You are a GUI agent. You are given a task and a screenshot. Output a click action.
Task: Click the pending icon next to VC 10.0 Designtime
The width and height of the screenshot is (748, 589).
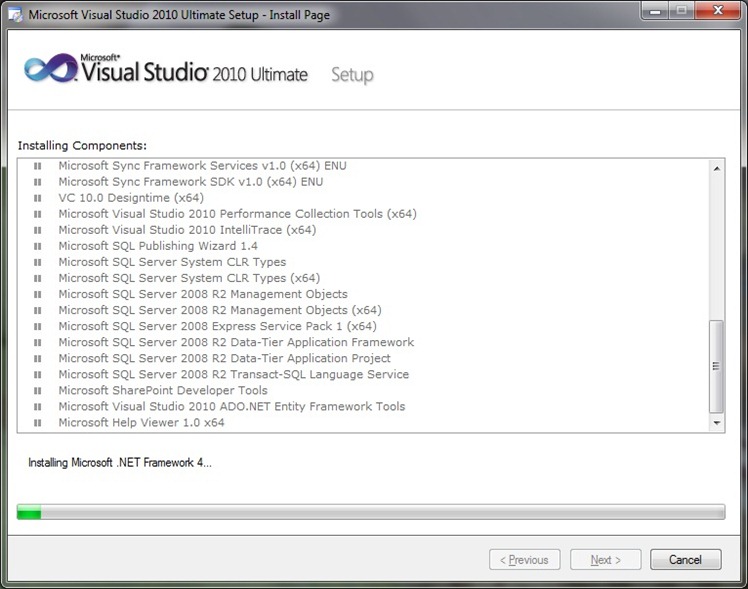click(x=38, y=198)
